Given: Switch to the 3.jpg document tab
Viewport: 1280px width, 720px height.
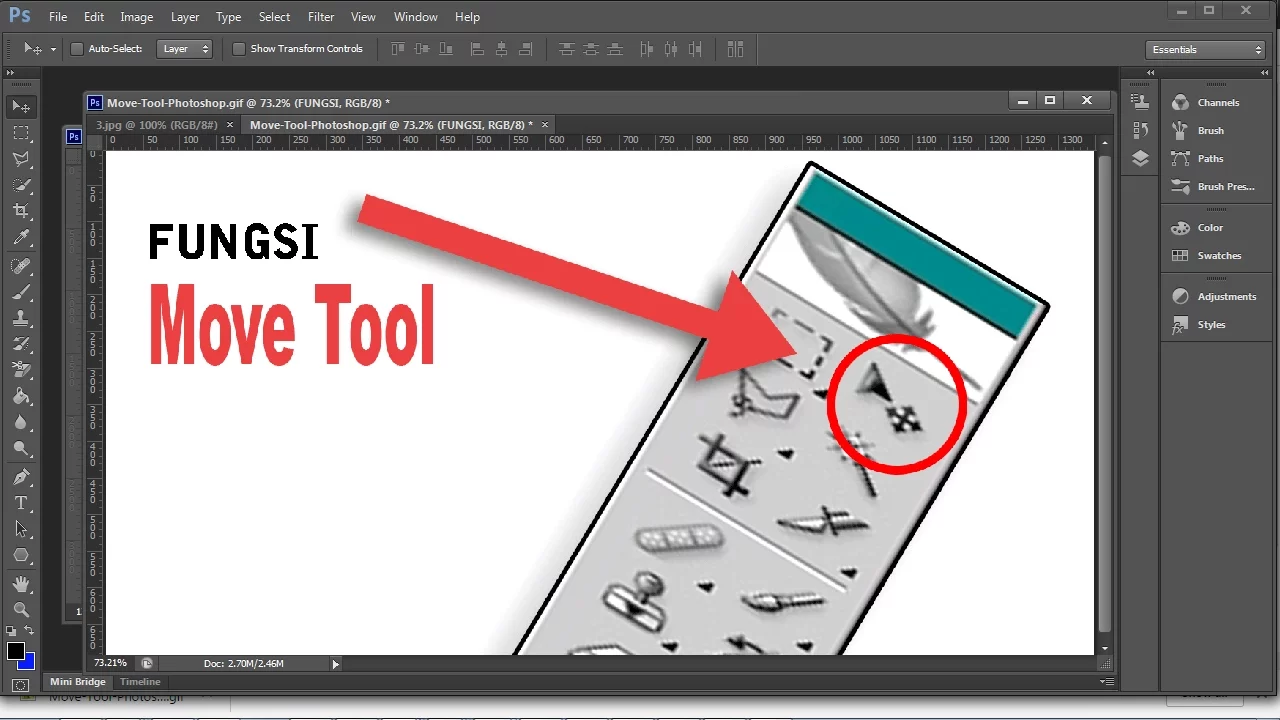Looking at the screenshot, I should (157, 125).
